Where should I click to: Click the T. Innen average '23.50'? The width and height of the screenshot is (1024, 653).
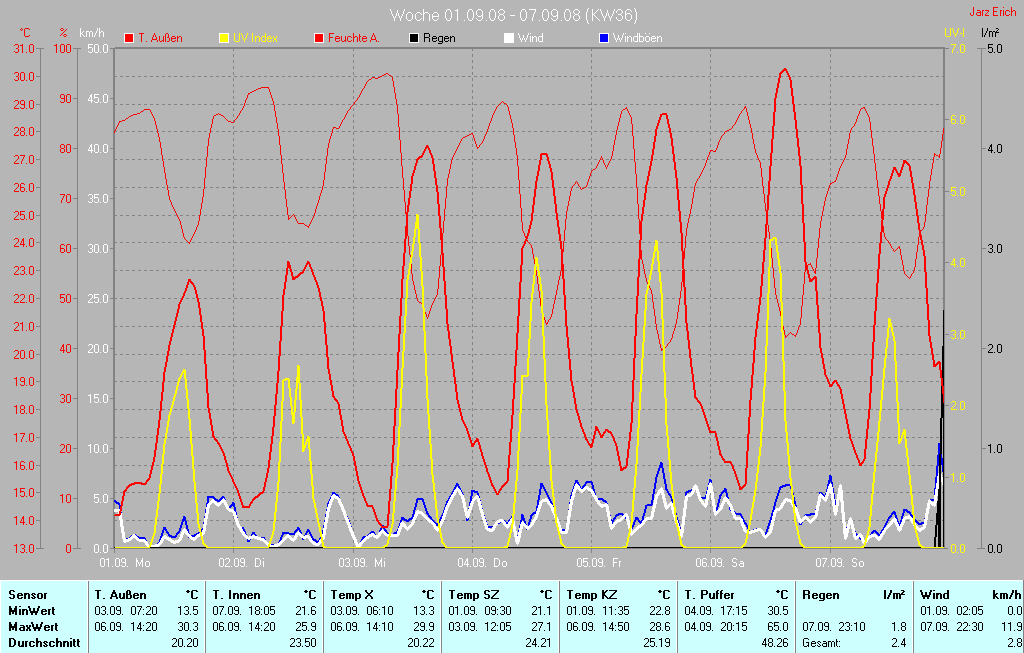(303, 643)
